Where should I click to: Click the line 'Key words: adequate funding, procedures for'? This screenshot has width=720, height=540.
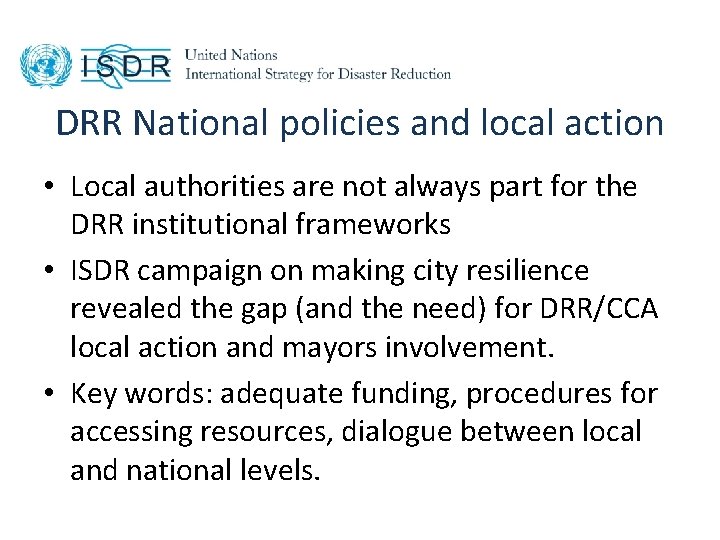(364, 394)
